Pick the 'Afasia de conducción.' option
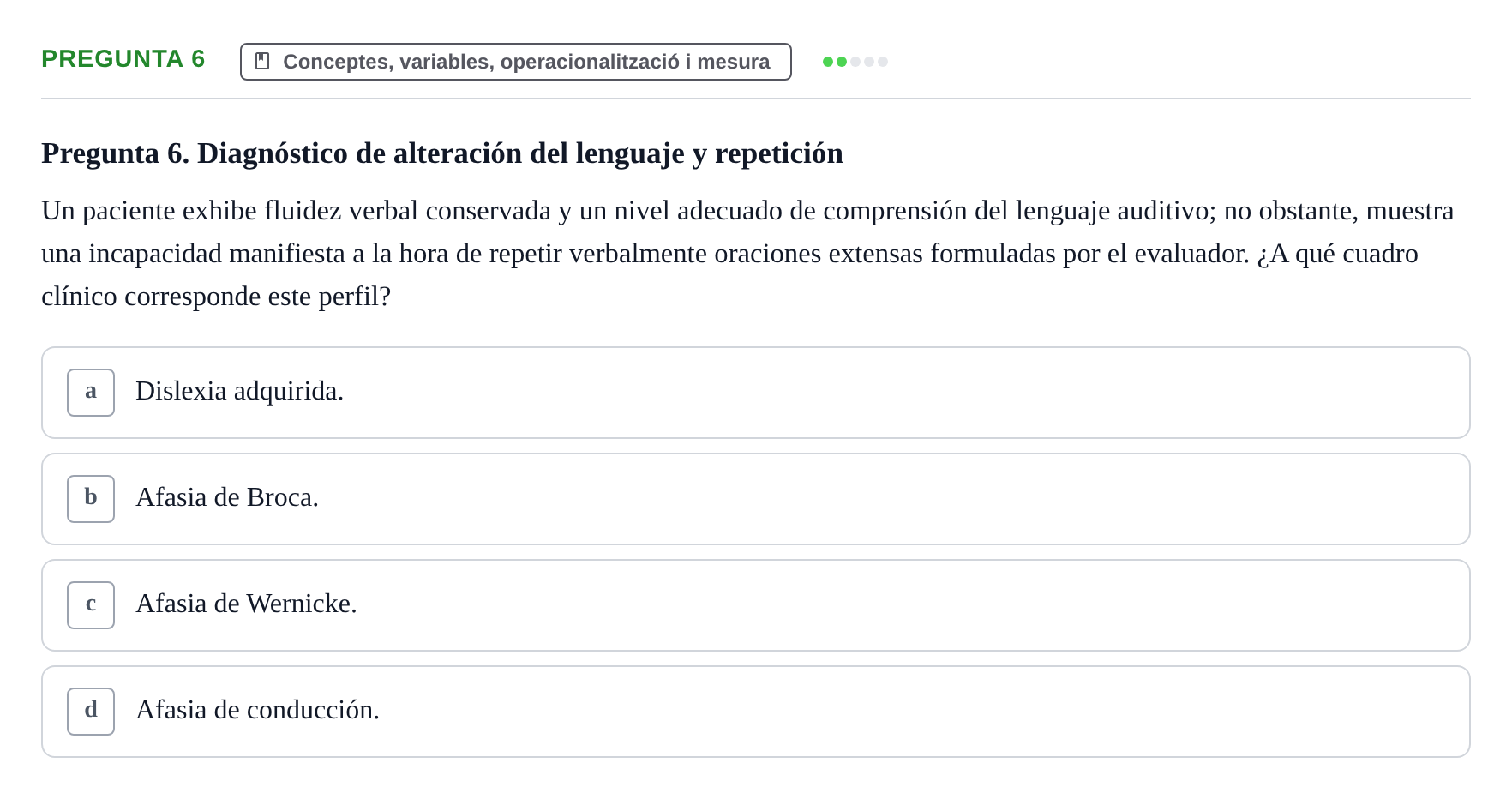 point(755,712)
